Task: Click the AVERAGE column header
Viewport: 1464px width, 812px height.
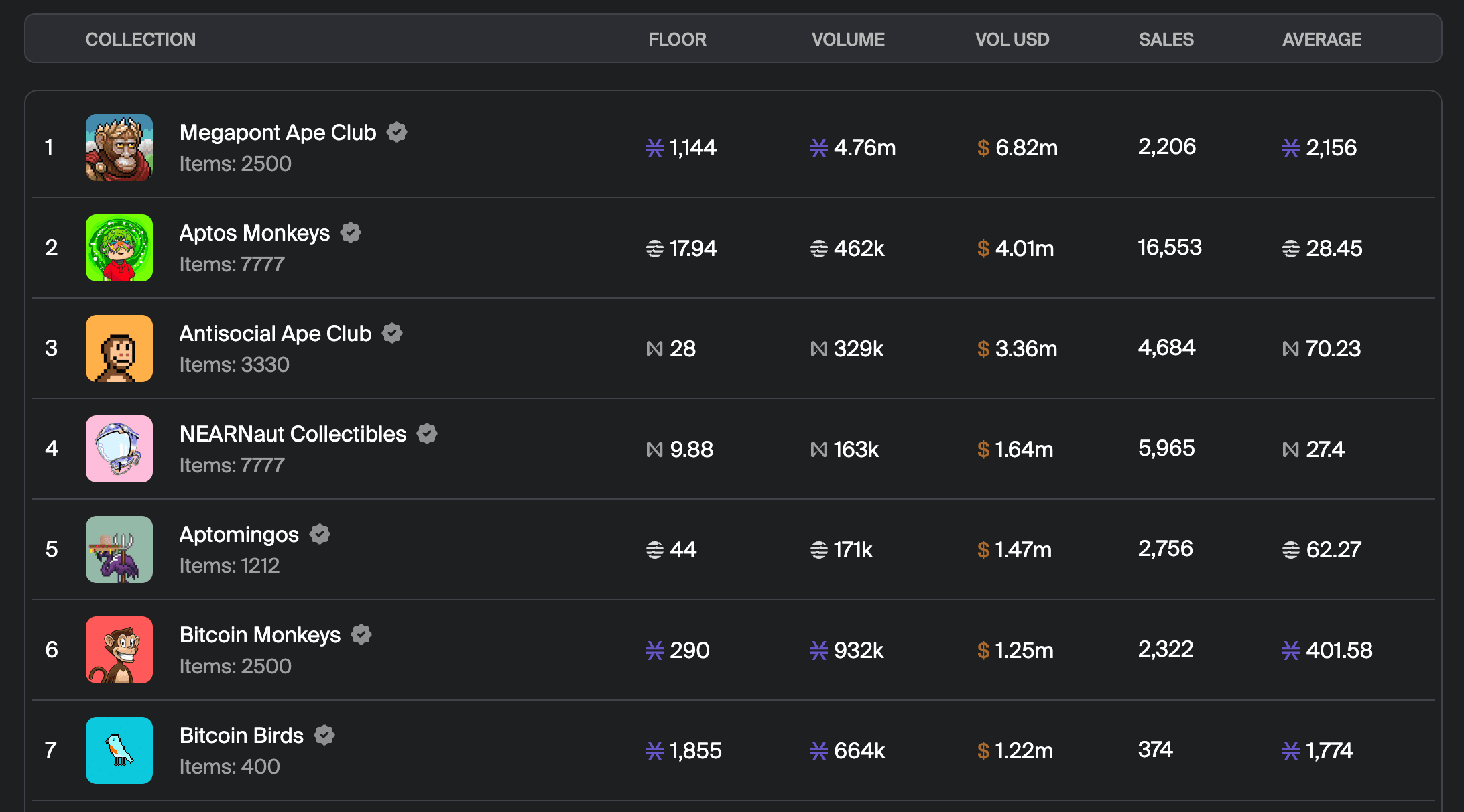Action: tap(1321, 40)
